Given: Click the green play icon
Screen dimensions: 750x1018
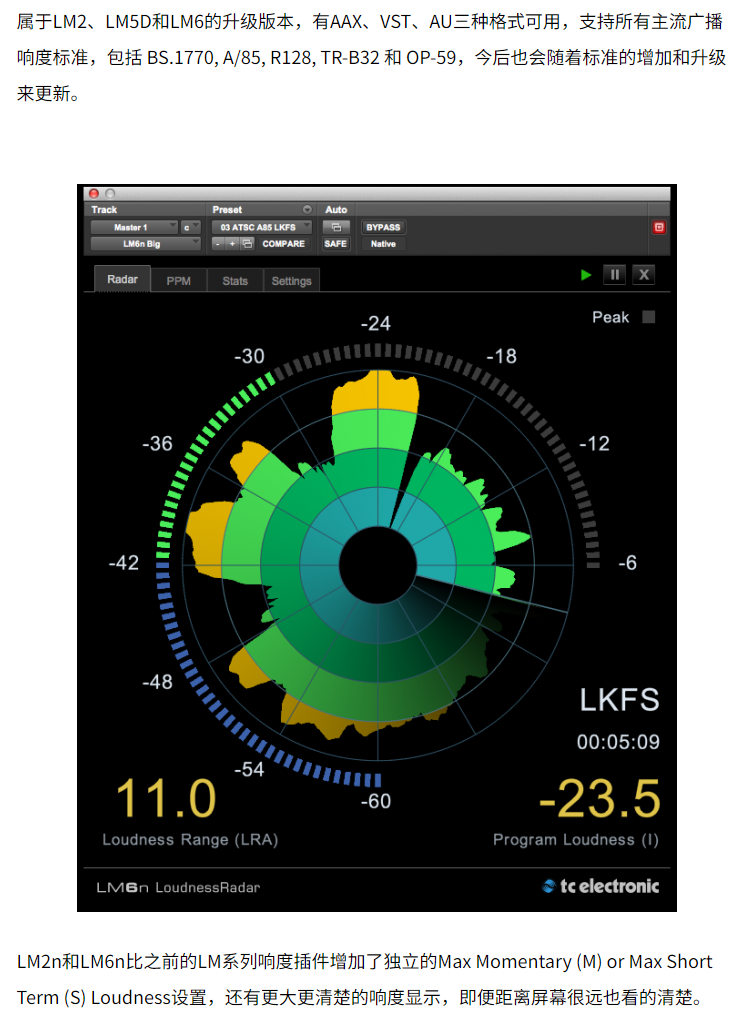Looking at the screenshot, I should (x=586, y=275).
